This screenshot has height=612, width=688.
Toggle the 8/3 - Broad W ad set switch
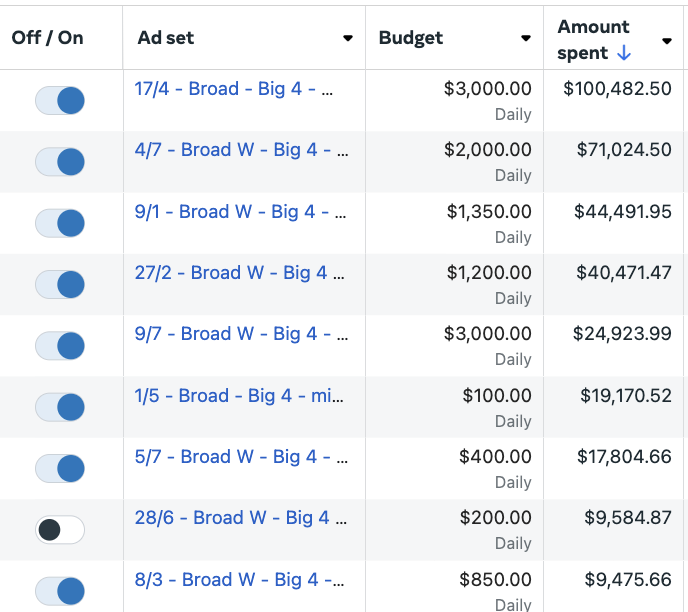pos(60,591)
